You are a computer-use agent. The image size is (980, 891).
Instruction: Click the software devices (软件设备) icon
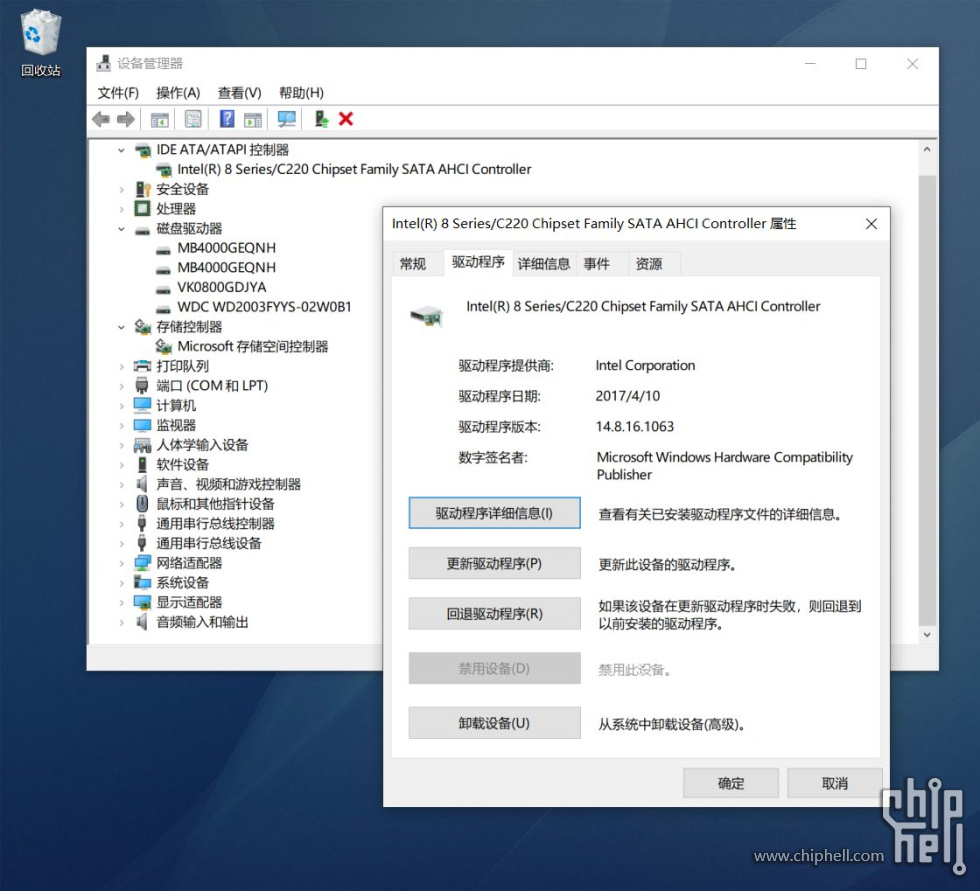[142, 464]
